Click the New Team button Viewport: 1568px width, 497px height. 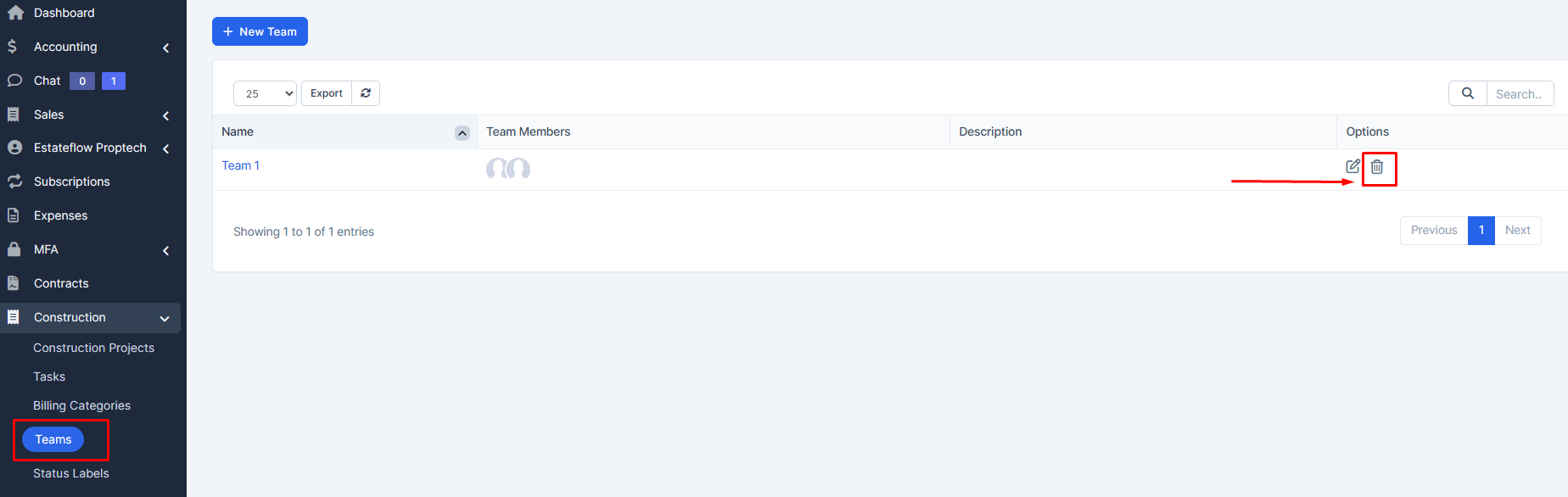coord(260,31)
